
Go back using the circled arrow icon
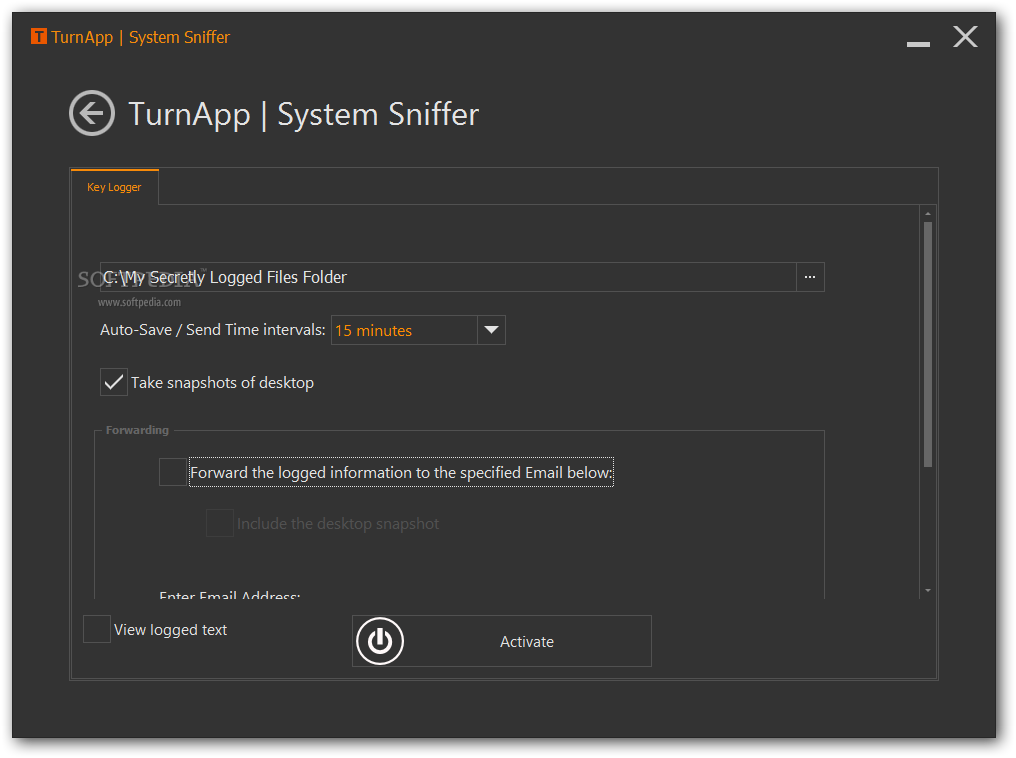92,113
